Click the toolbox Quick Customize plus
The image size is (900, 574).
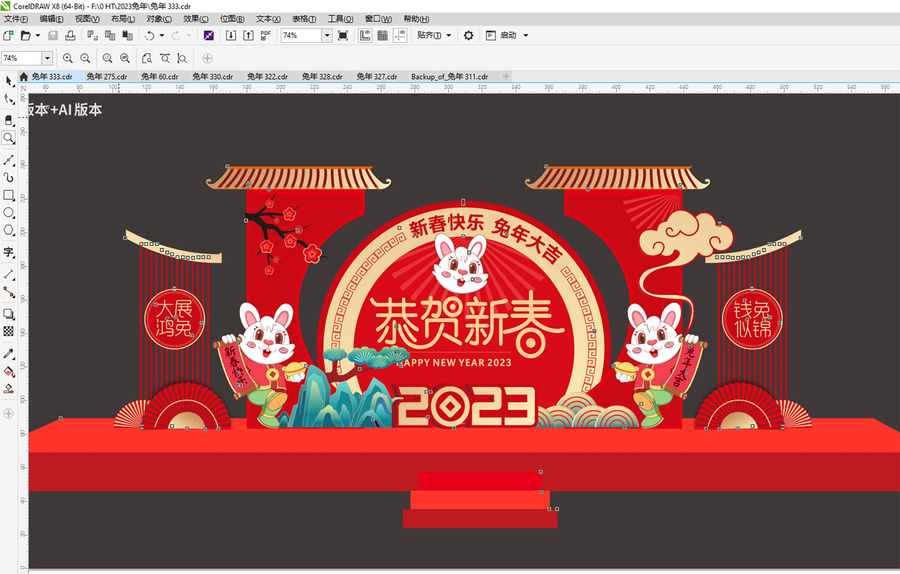8,413
